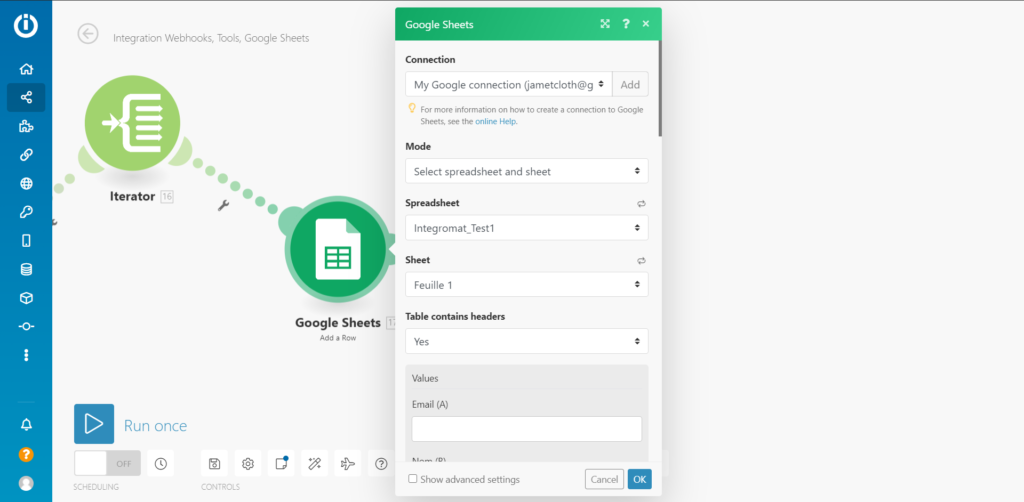
Task: Open Connections link icon in sidebar
Action: coord(26,155)
